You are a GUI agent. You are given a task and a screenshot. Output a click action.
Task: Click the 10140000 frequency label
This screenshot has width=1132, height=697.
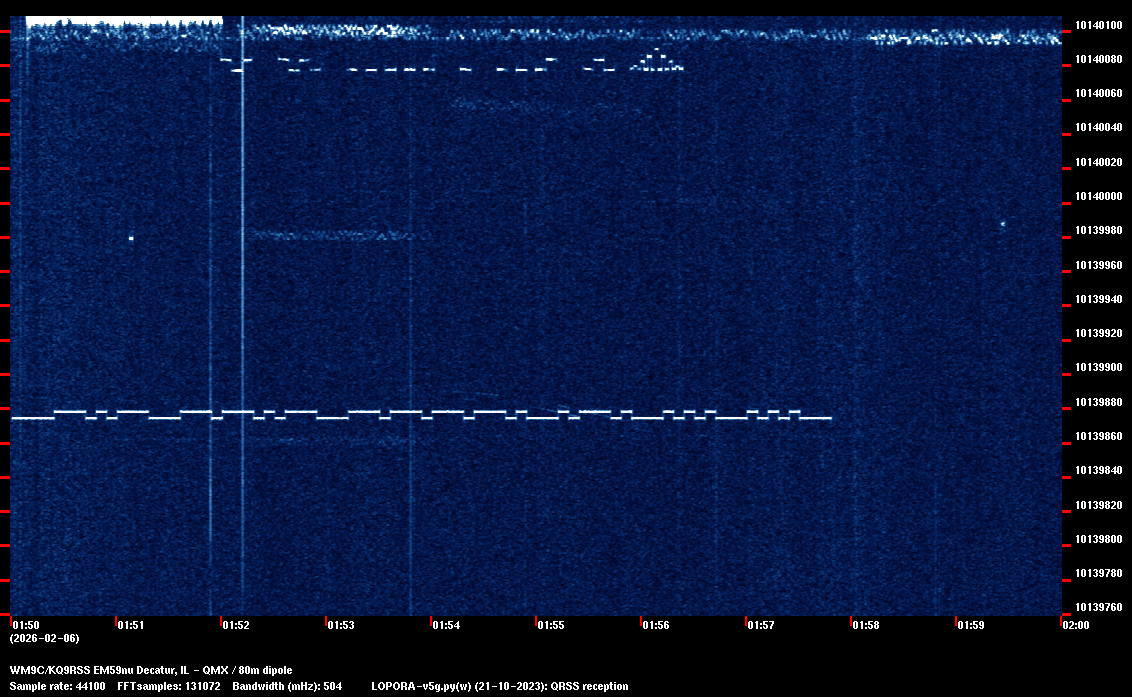tap(1098, 196)
